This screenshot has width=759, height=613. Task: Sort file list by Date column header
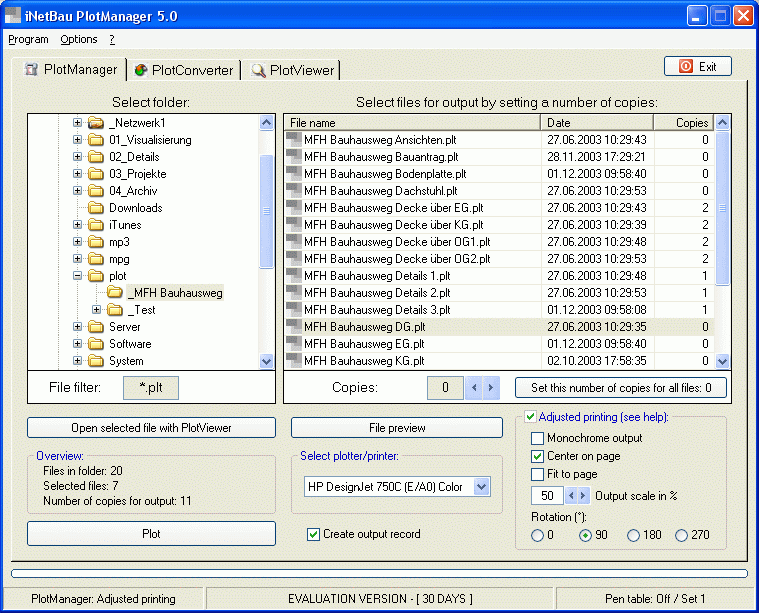point(597,123)
